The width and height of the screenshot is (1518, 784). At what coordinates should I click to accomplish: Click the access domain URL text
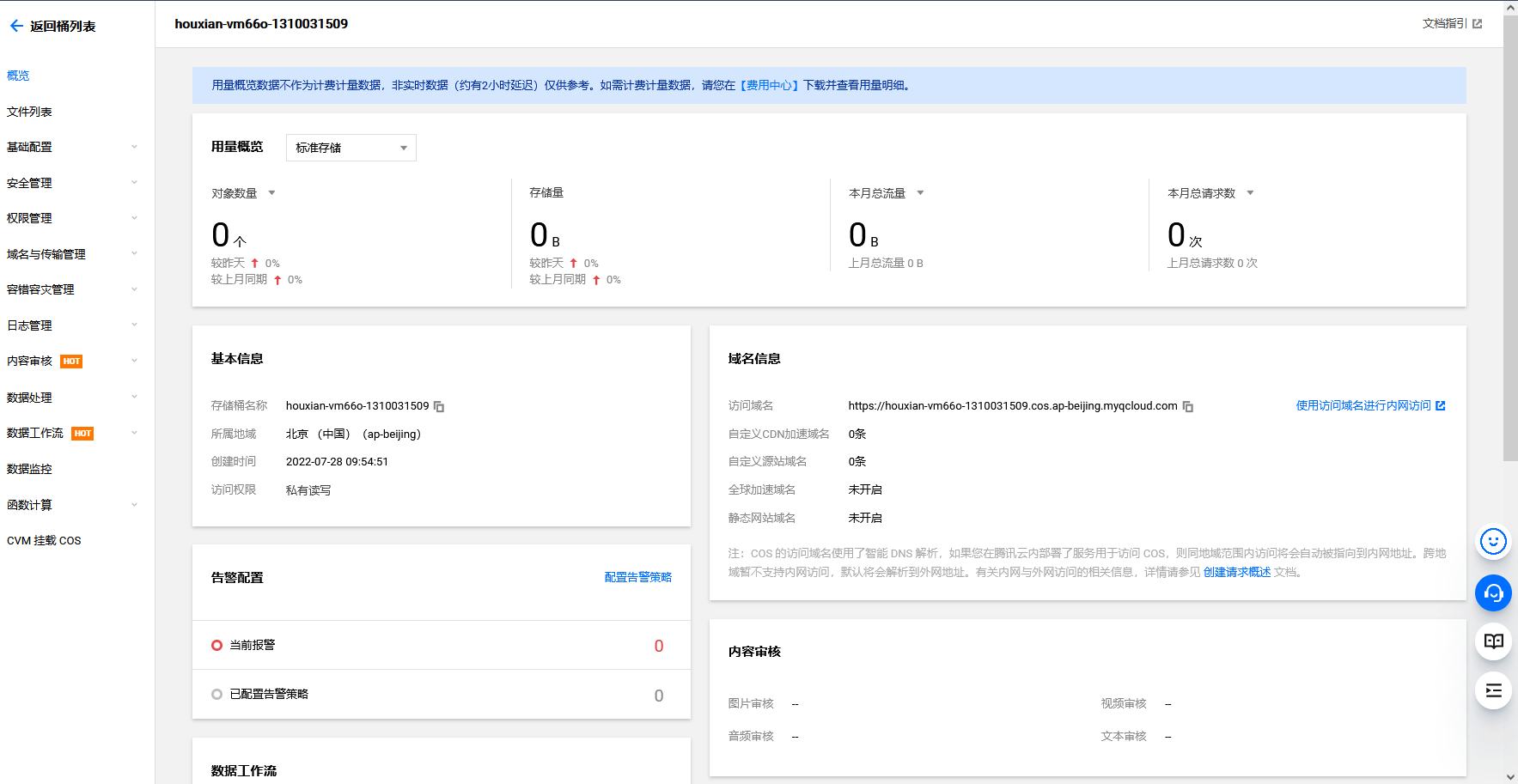click(1013, 406)
